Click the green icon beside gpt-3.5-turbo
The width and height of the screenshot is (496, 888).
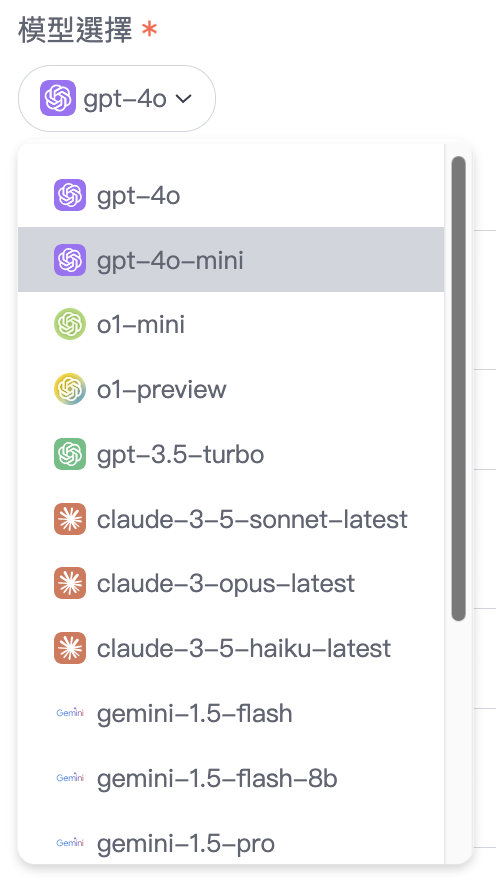pyautogui.click(x=70, y=454)
